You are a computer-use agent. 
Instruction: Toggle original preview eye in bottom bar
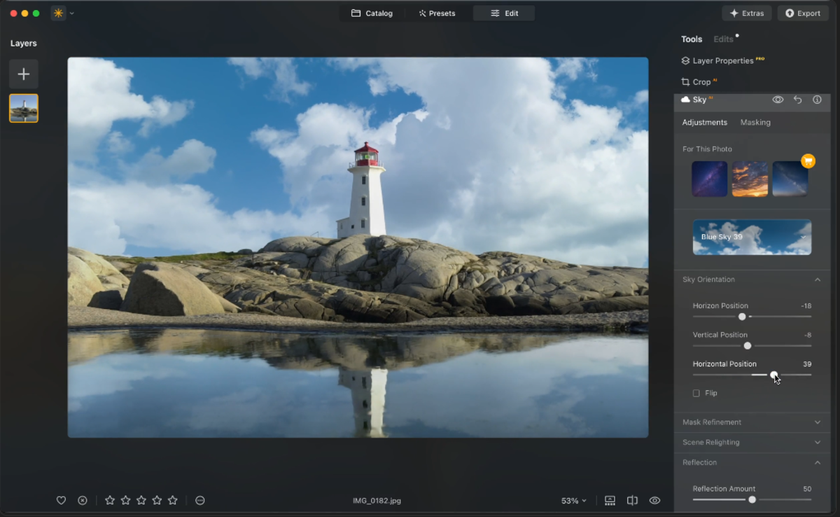(655, 500)
